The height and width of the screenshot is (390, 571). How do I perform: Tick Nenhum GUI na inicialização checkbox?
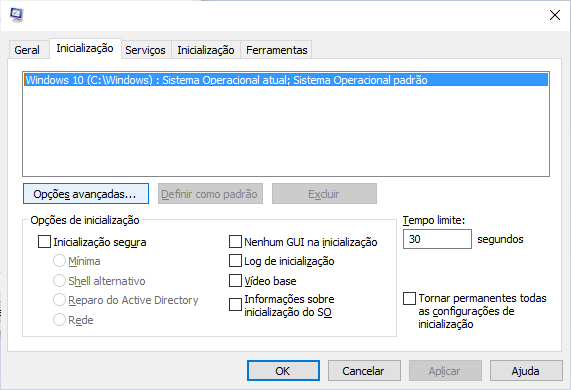[x=235, y=241]
